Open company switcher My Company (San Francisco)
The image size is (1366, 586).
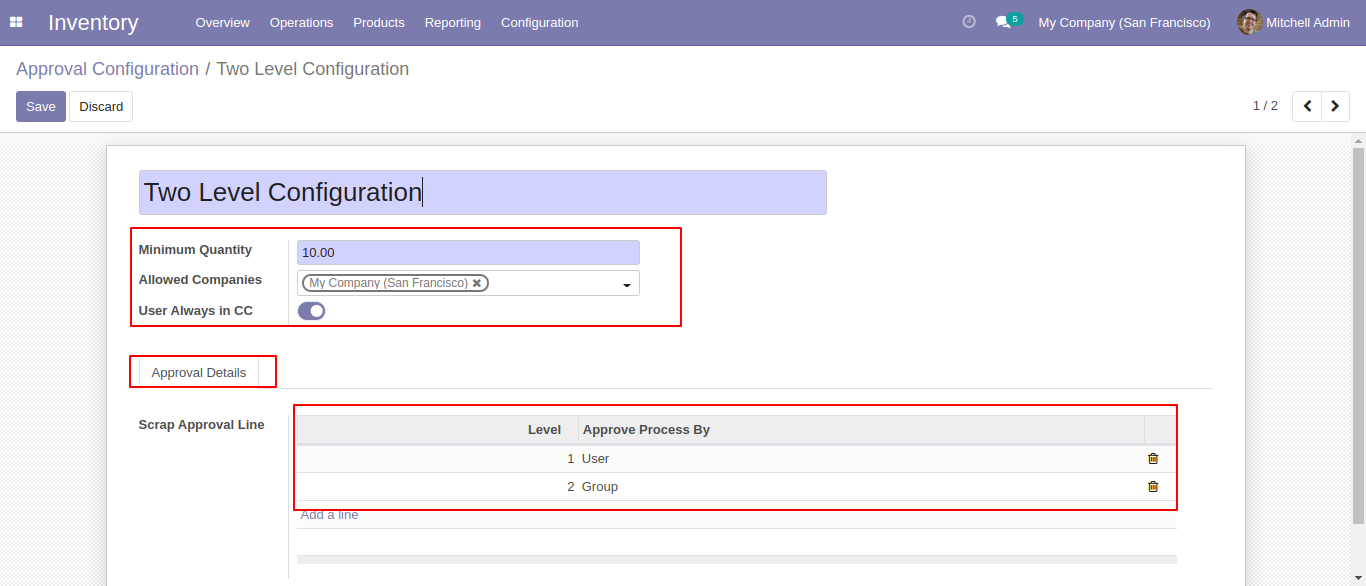1124,22
